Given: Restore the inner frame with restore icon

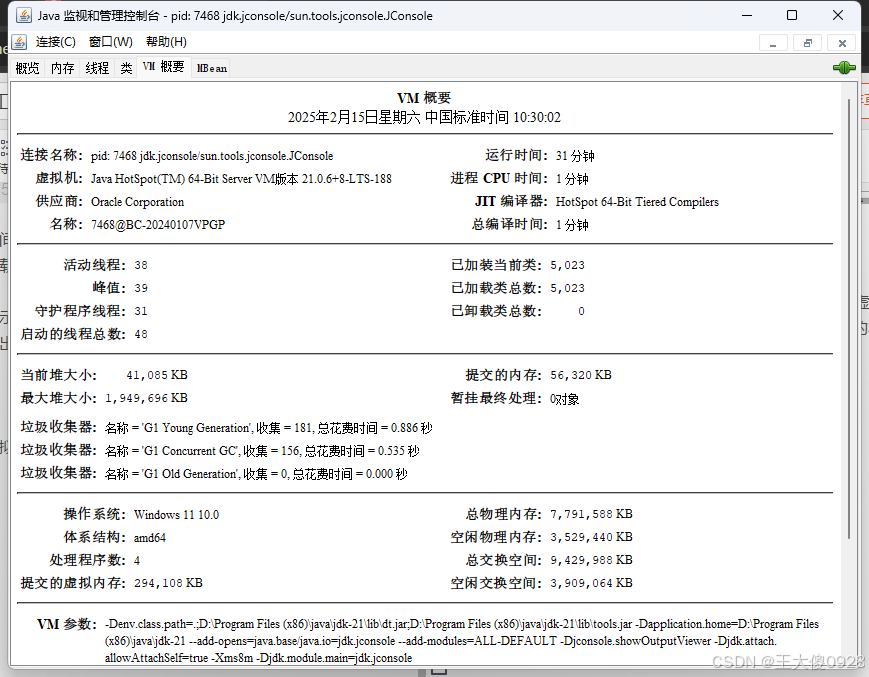Looking at the screenshot, I should pos(808,42).
